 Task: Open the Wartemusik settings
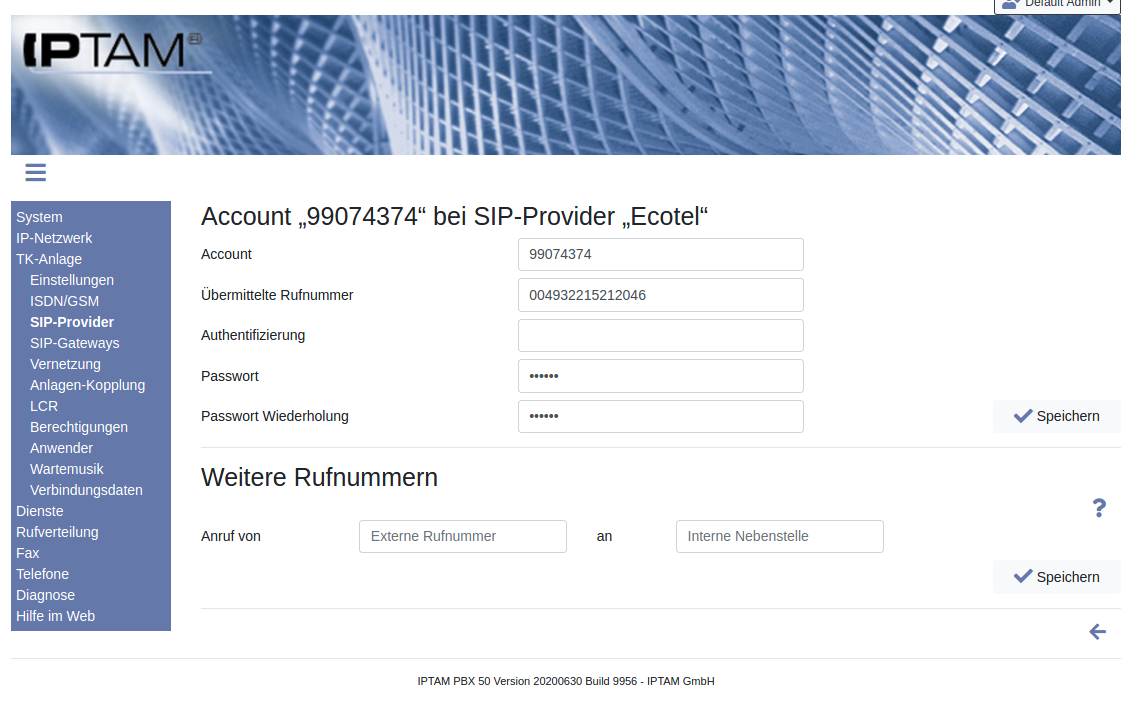(67, 469)
